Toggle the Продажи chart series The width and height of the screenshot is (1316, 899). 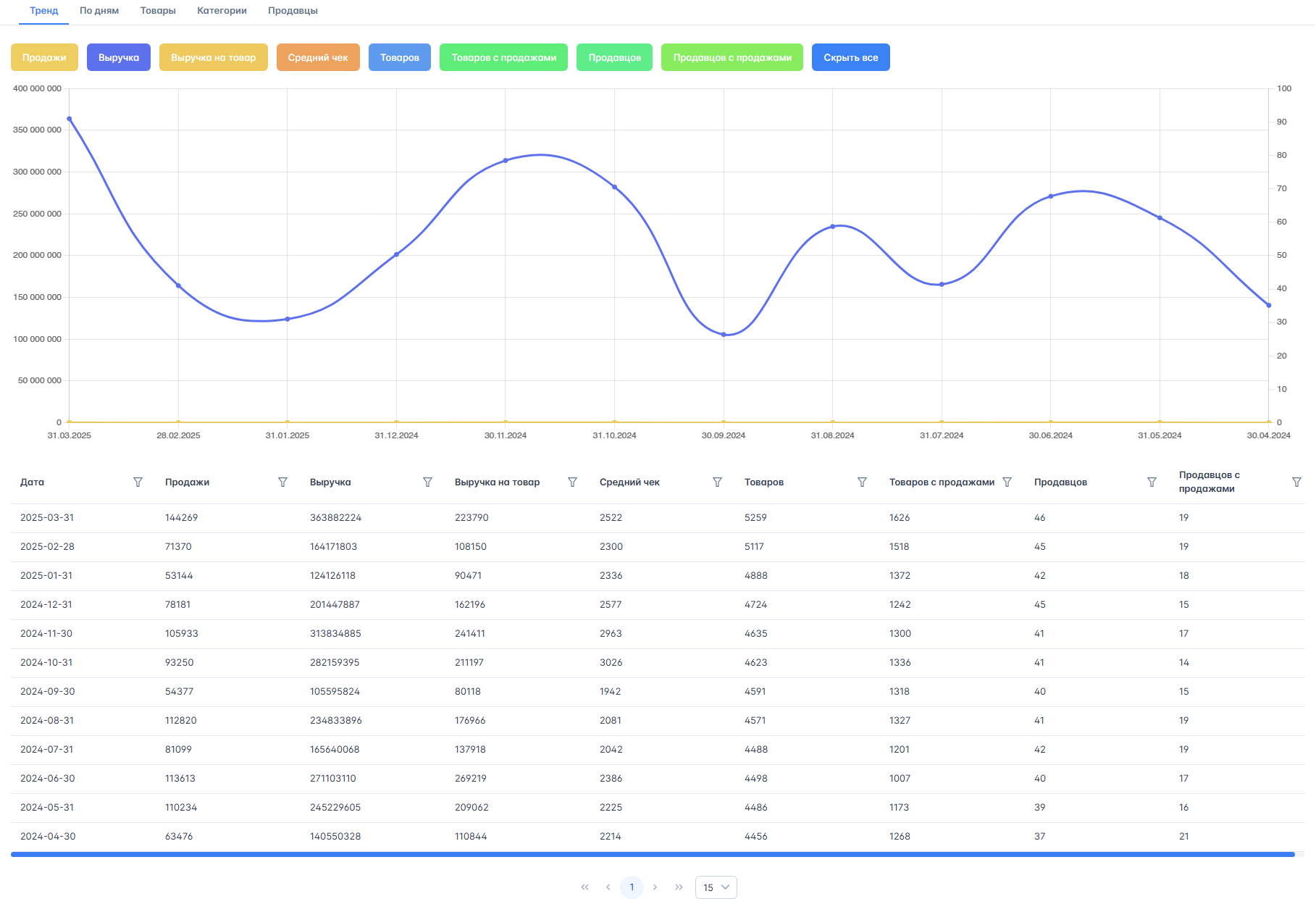click(44, 58)
